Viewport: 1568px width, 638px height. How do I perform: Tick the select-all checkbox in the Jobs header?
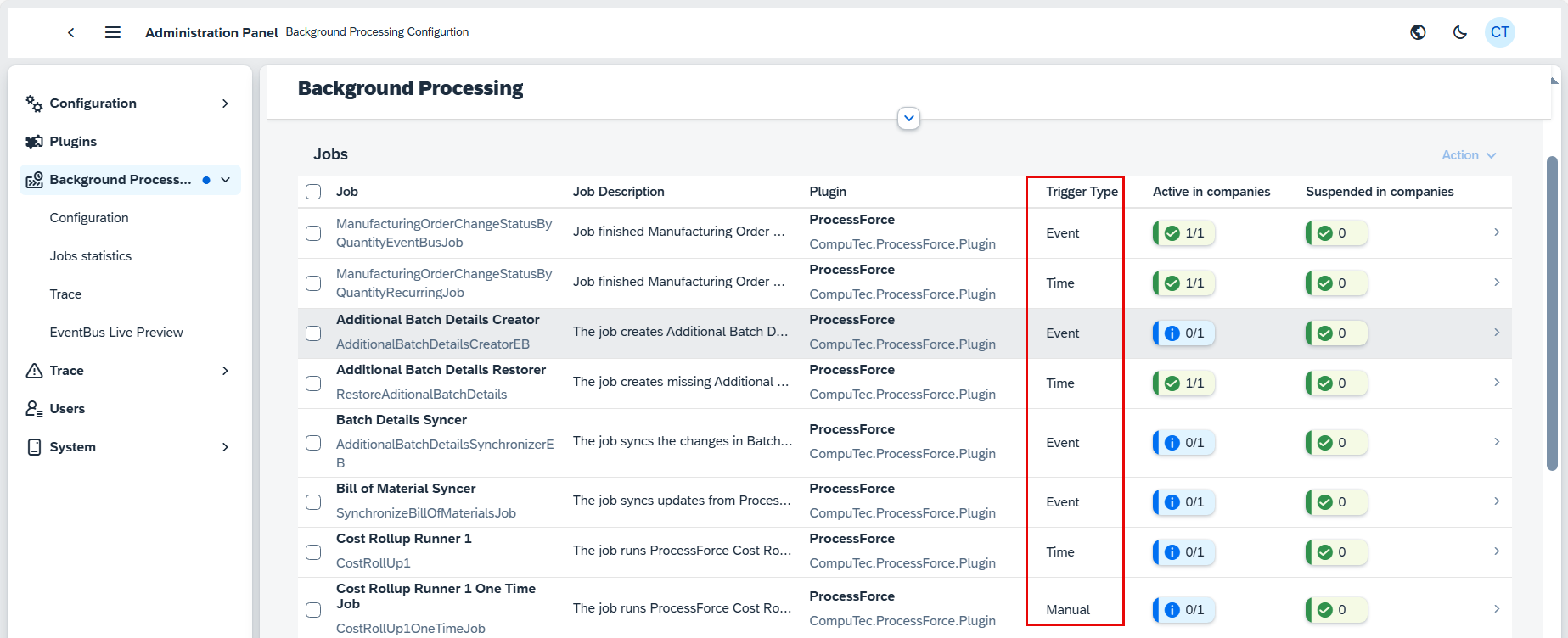point(313,192)
